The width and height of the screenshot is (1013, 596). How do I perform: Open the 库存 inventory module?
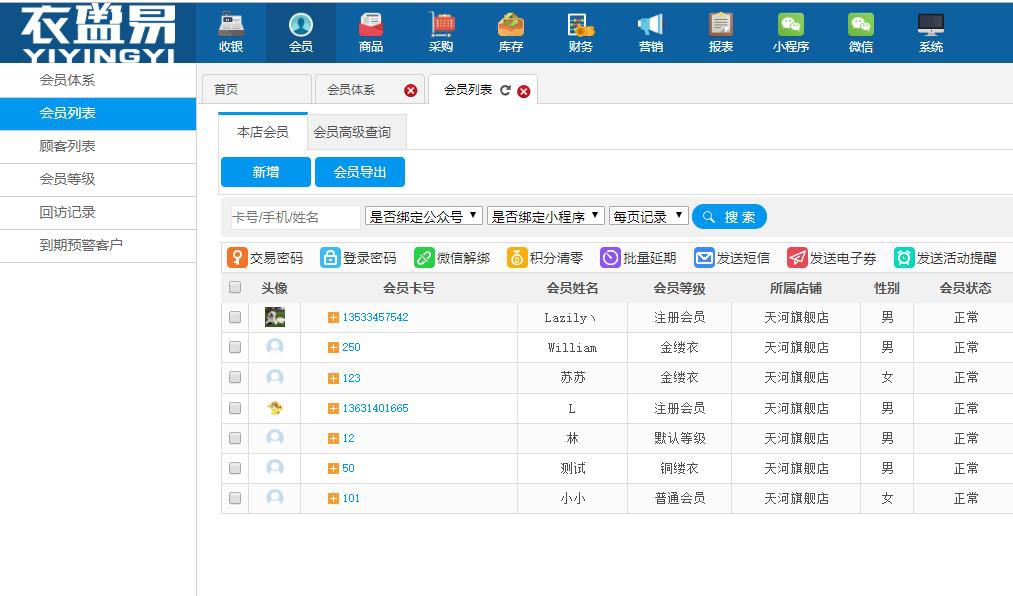coord(510,32)
